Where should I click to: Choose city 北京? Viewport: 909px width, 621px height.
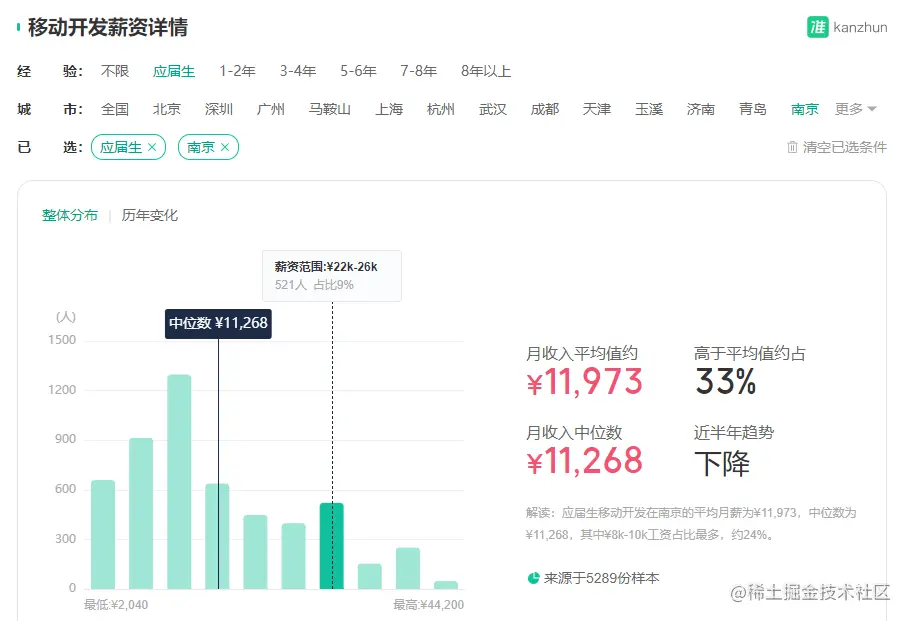167,109
